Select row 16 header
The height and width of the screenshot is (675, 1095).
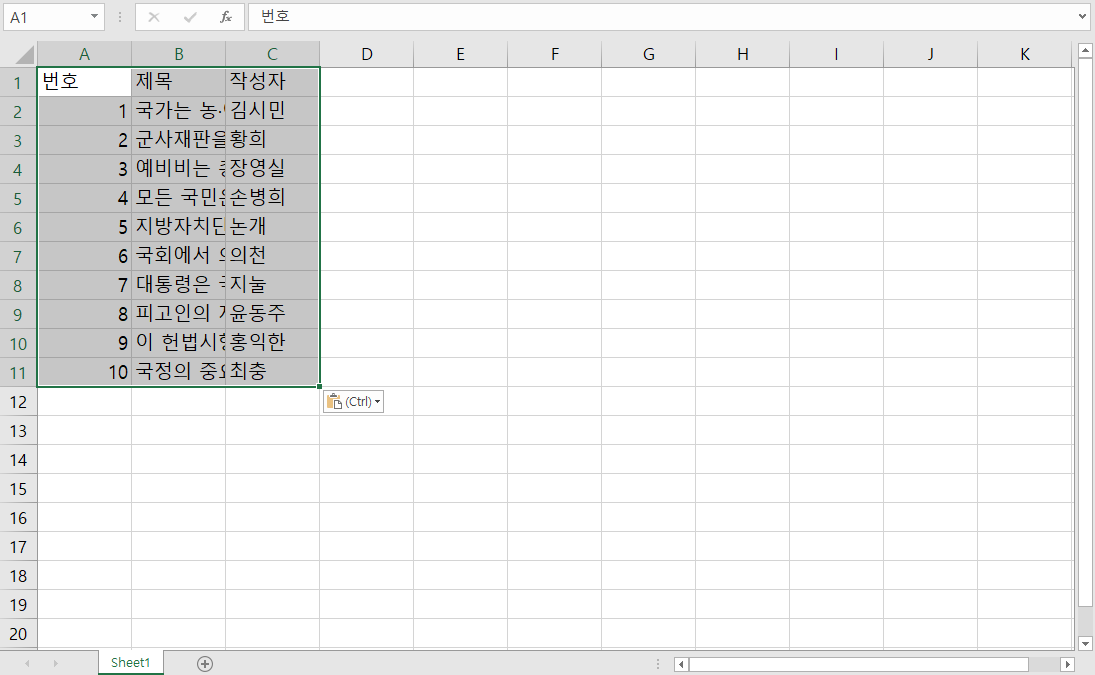[18, 518]
